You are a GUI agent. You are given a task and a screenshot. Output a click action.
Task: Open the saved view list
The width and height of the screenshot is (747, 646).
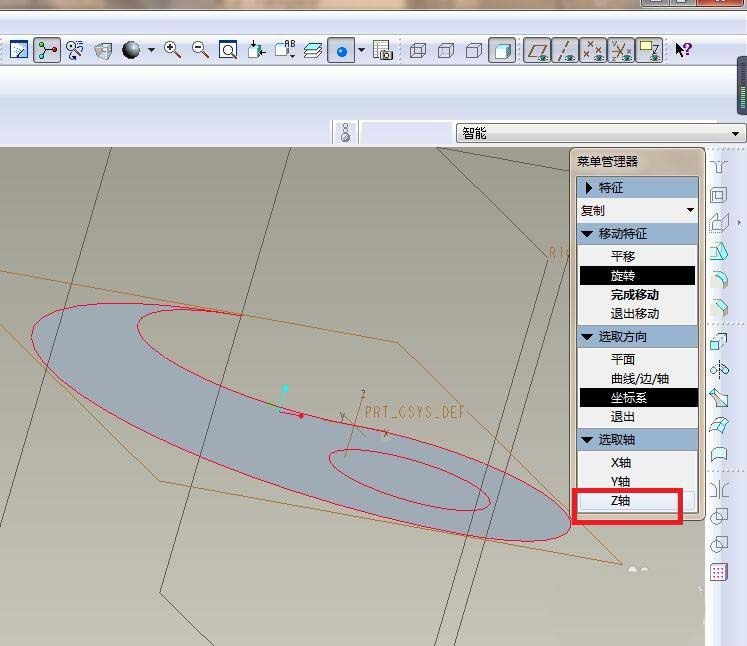pos(285,49)
